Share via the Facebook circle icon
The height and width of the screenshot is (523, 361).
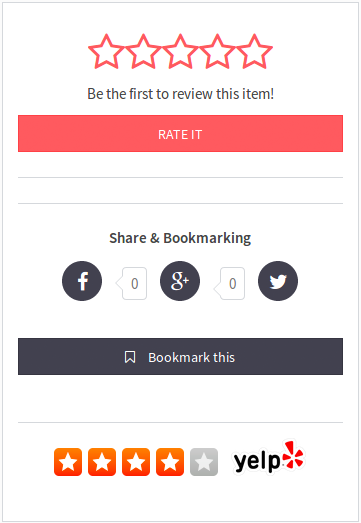point(82,281)
